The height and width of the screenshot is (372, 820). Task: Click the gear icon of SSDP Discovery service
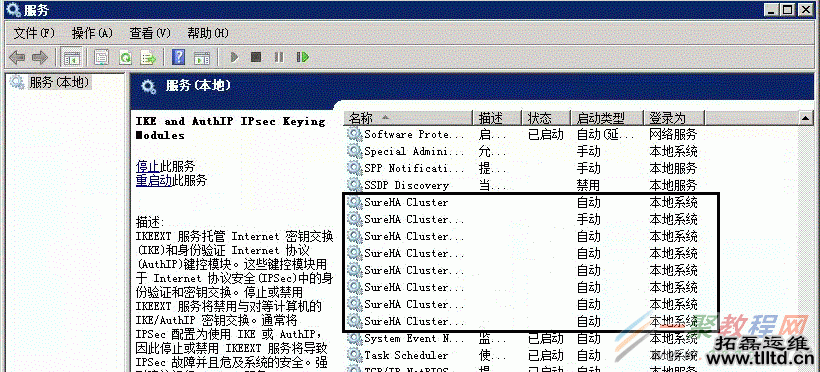coord(355,185)
